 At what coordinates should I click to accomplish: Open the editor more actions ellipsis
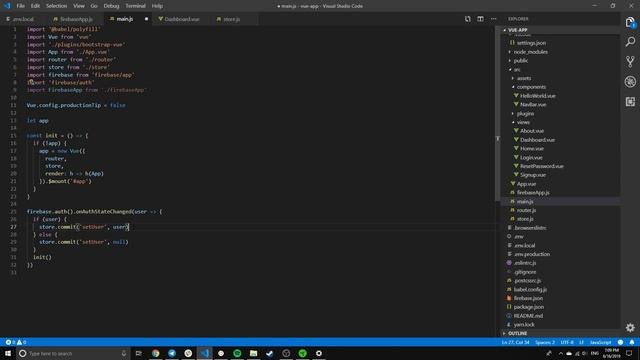(493, 19)
